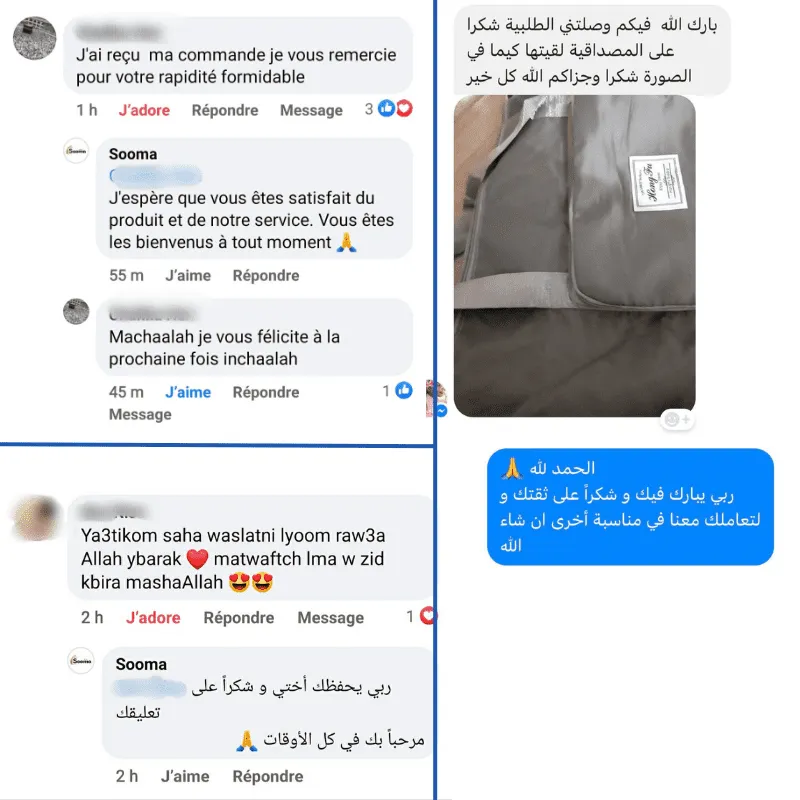This screenshot has height=800, width=800.
Task: Open the gray profile photo of the first commenter
Action: 35,38
